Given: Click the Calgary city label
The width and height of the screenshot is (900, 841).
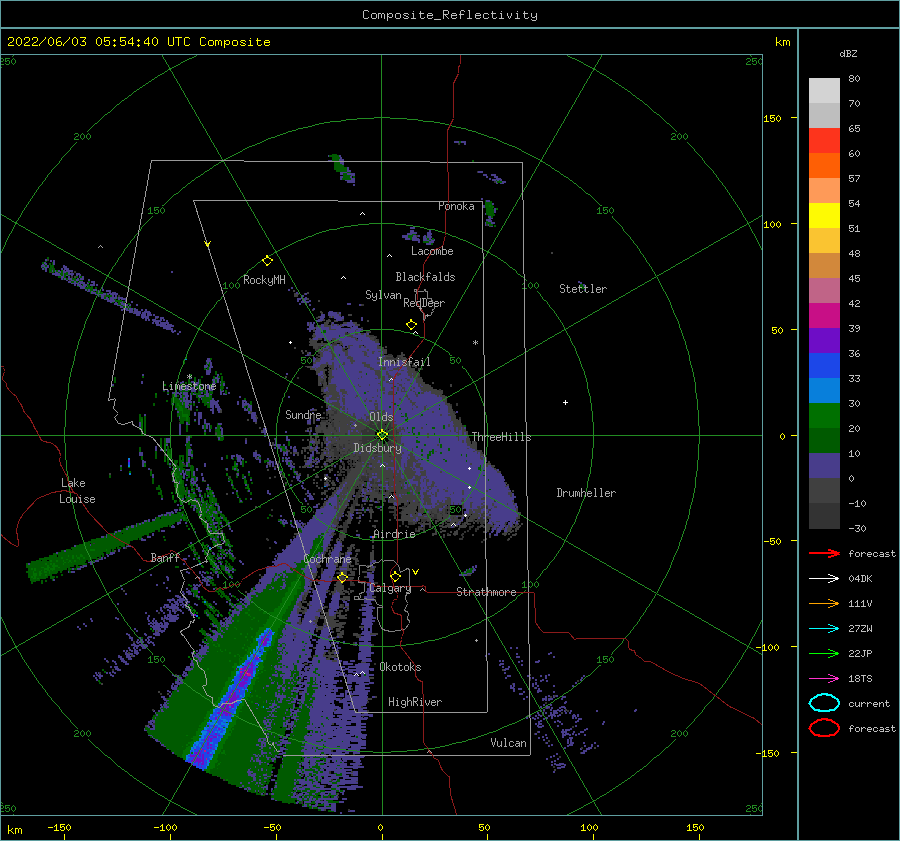Looking at the screenshot, I should (x=390, y=588).
